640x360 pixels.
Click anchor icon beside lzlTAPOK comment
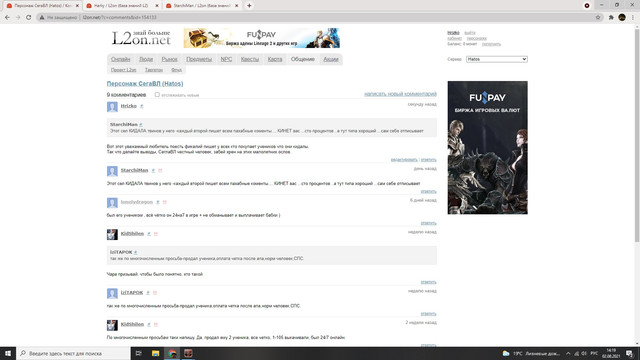(148, 293)
